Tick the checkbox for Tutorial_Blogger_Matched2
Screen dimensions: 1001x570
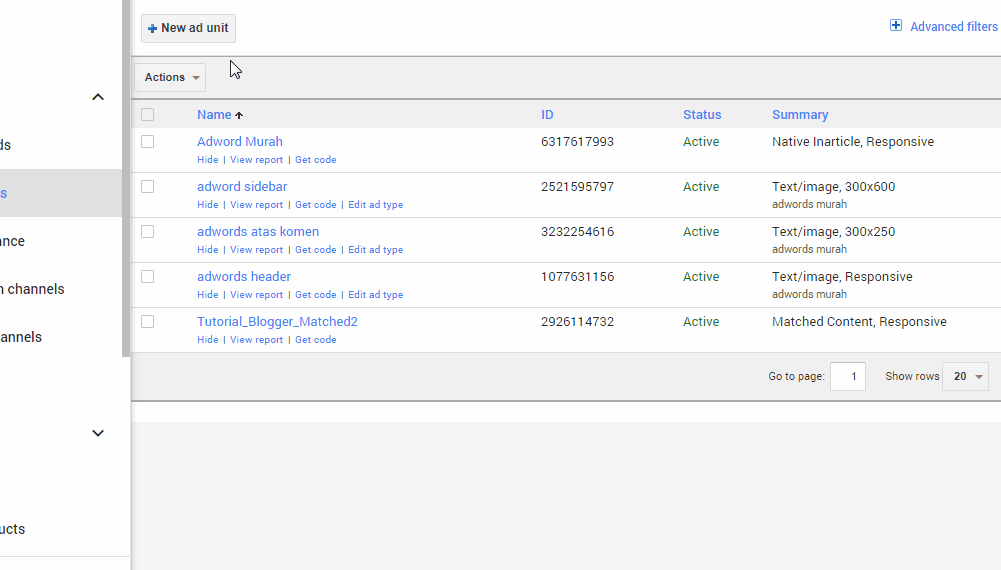[147, 321]
